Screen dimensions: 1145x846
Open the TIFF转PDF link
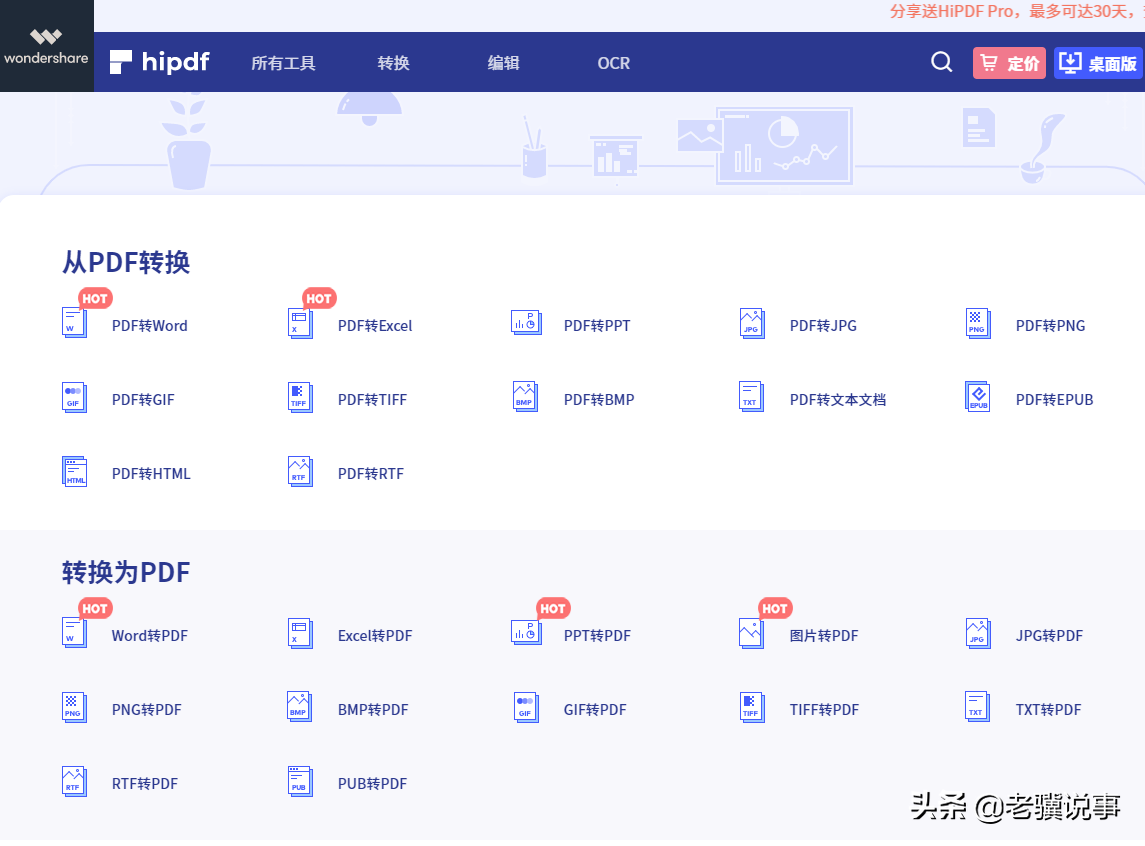point(824,710)
